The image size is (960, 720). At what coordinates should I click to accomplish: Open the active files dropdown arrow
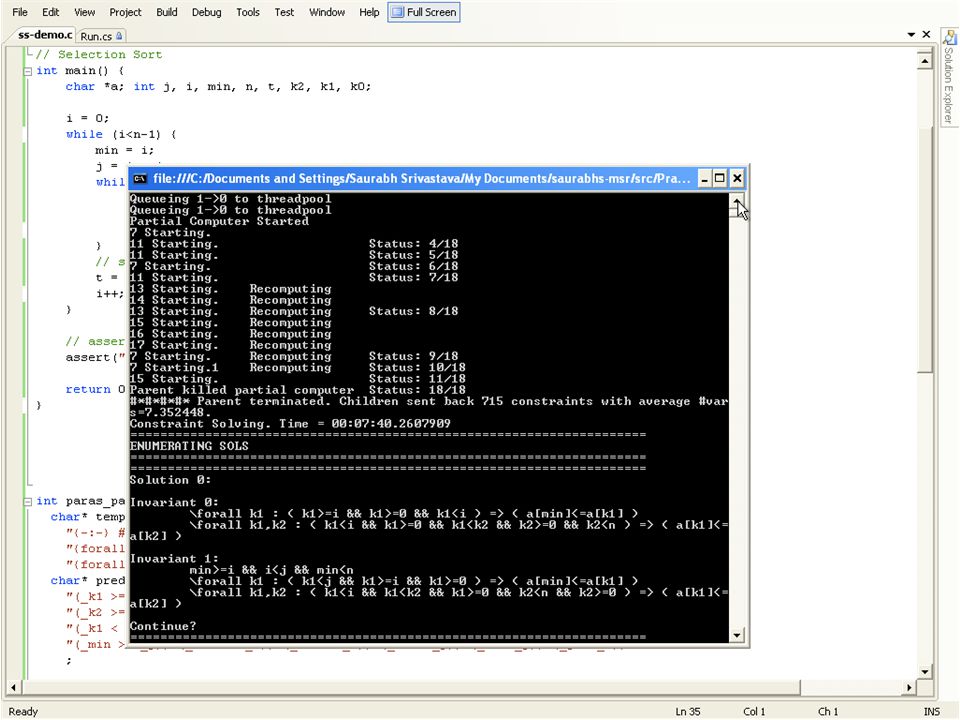pyautogui.click(x=911, y=35)
